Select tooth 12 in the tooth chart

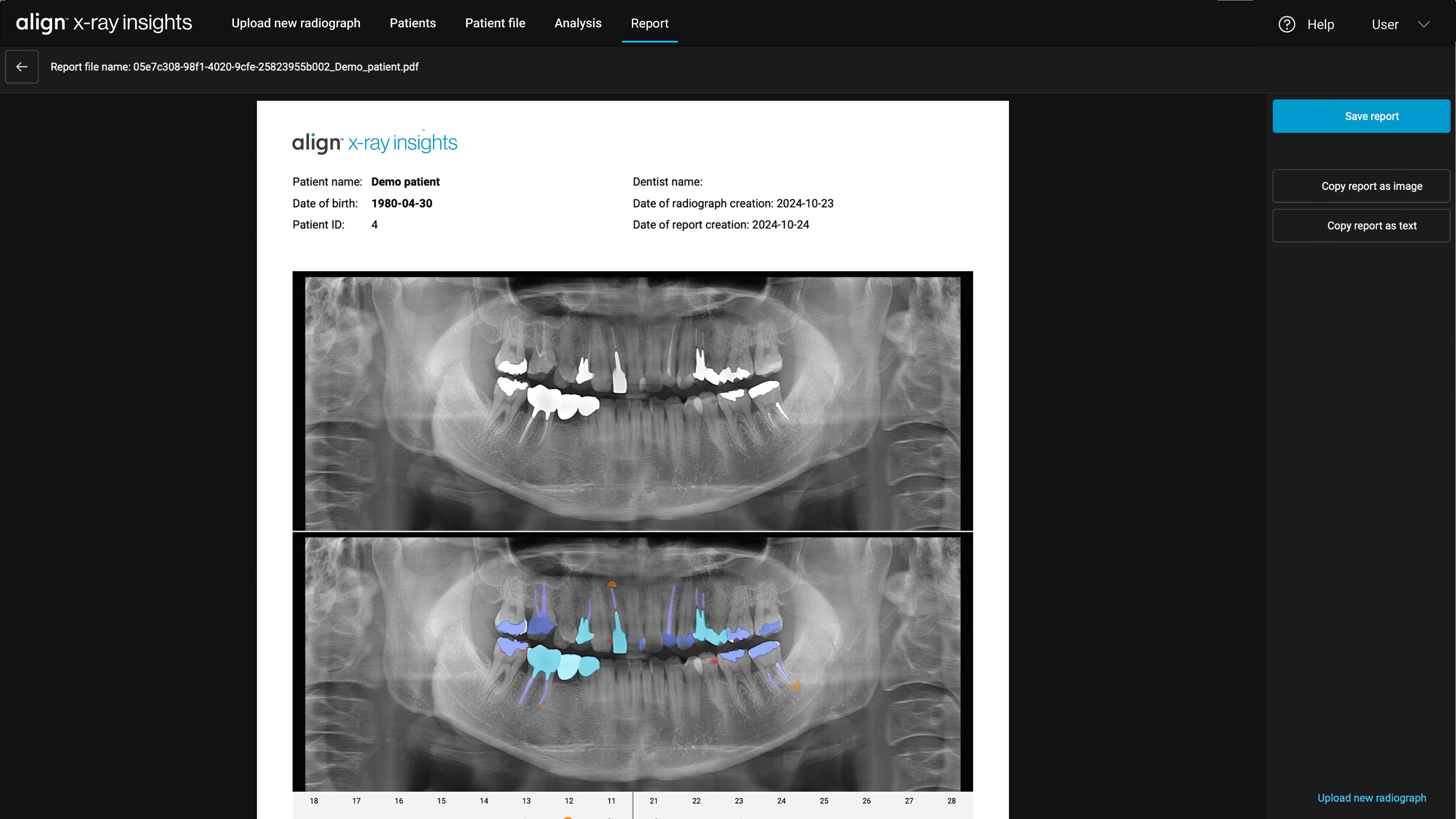[x=569, y=801]
